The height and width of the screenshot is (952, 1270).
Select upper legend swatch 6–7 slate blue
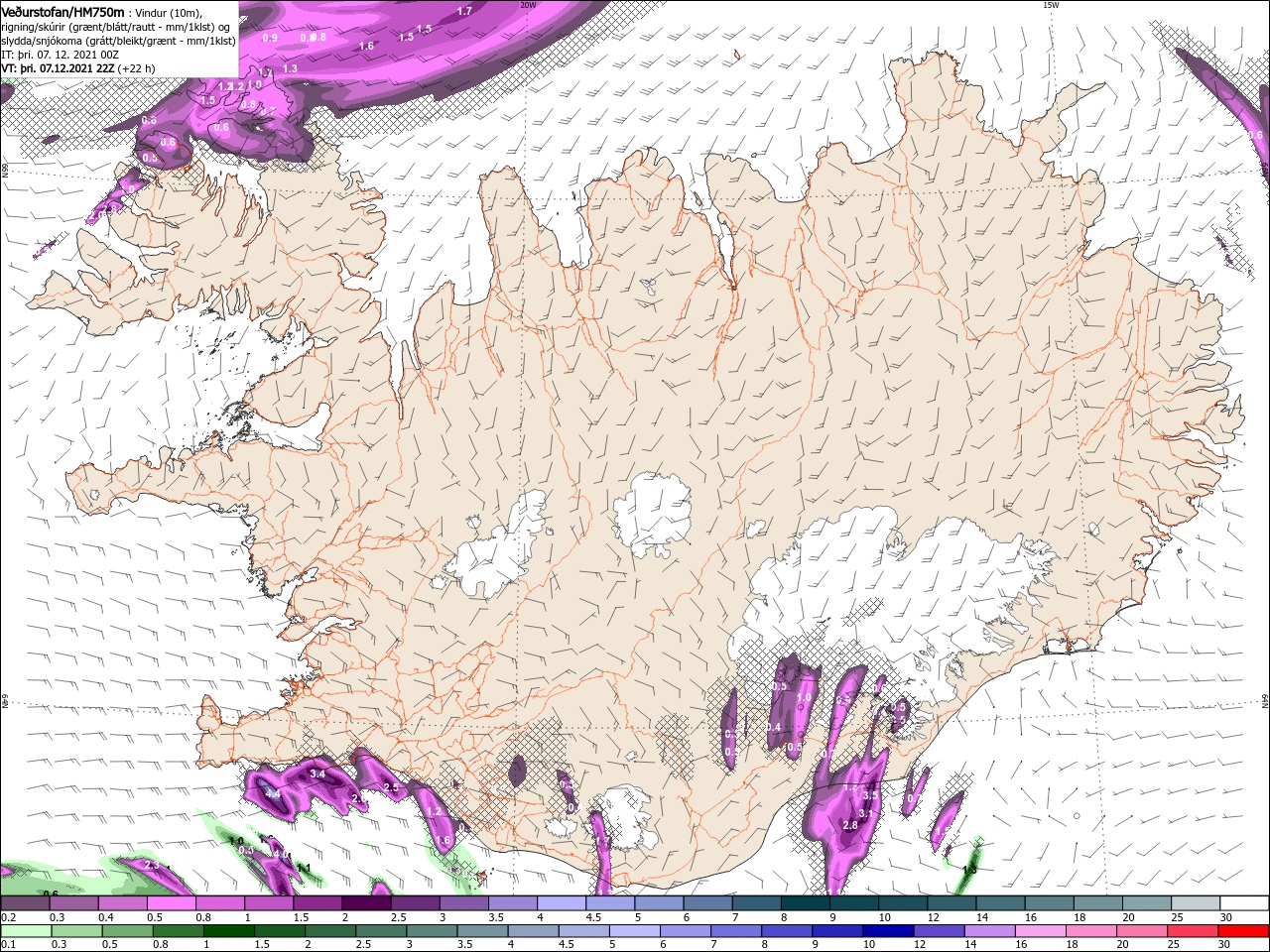(x=706, y=903)
